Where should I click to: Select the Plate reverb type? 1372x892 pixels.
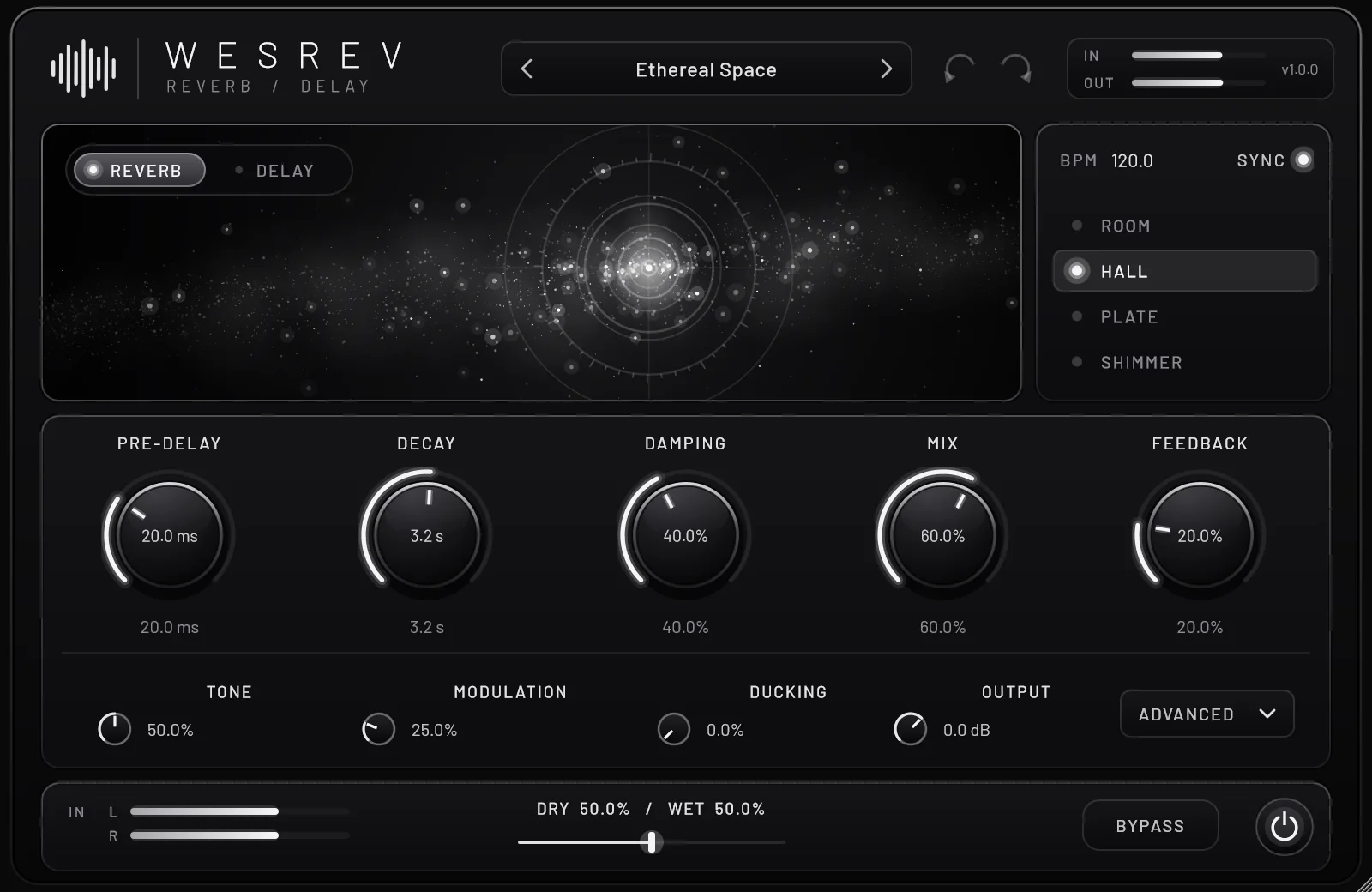click(1184, 316)
